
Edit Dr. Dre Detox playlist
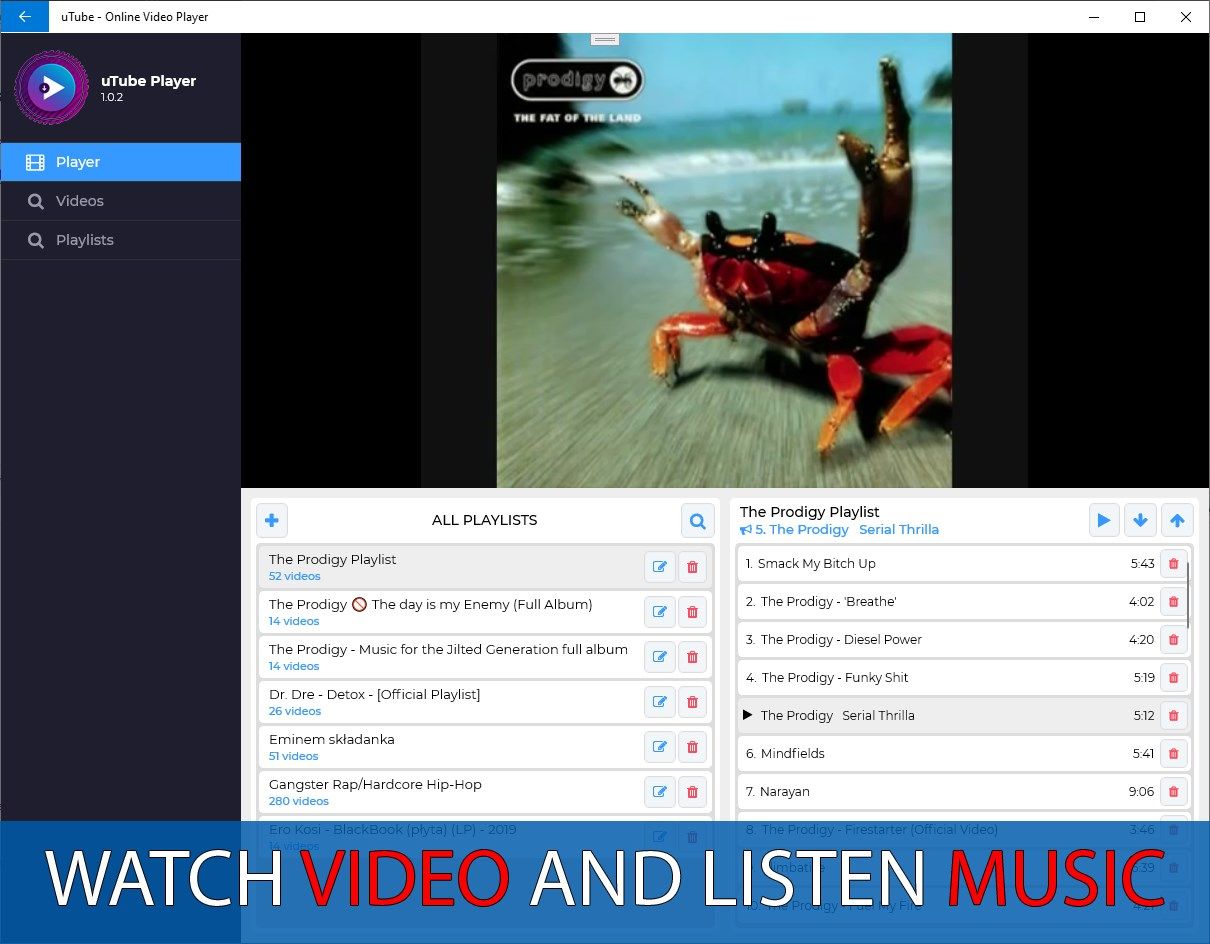point(660,702)
